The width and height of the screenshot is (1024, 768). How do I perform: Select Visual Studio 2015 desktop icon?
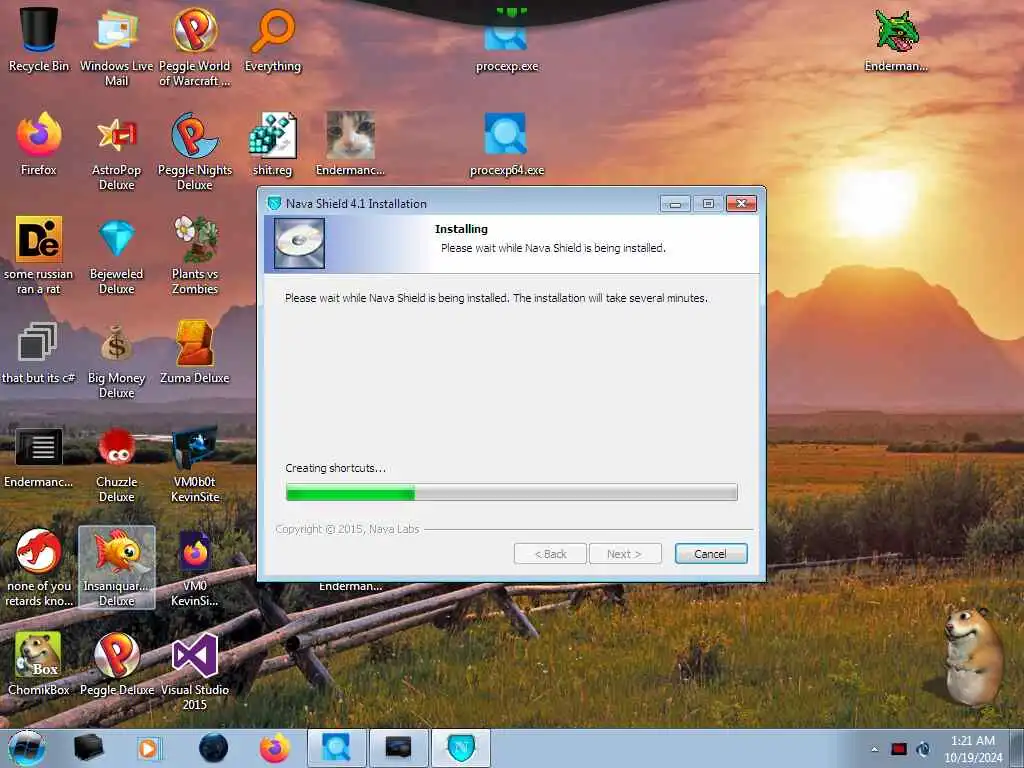pos(195,671)
